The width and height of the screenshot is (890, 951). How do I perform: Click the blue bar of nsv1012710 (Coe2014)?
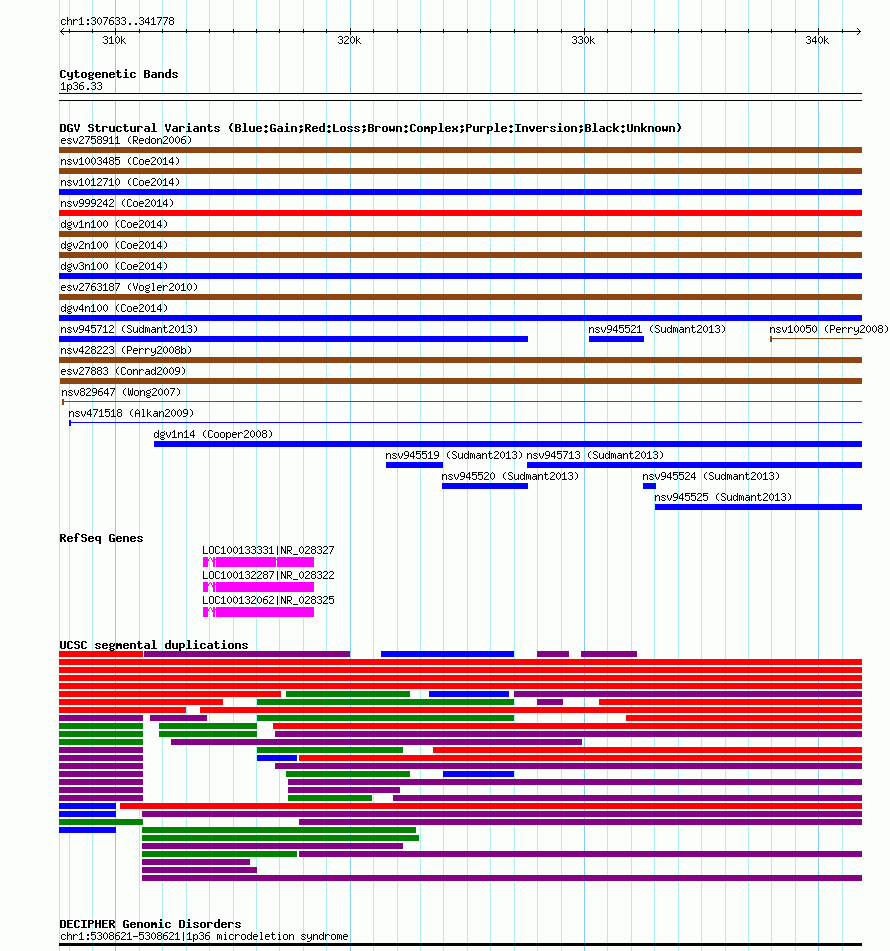460,192
